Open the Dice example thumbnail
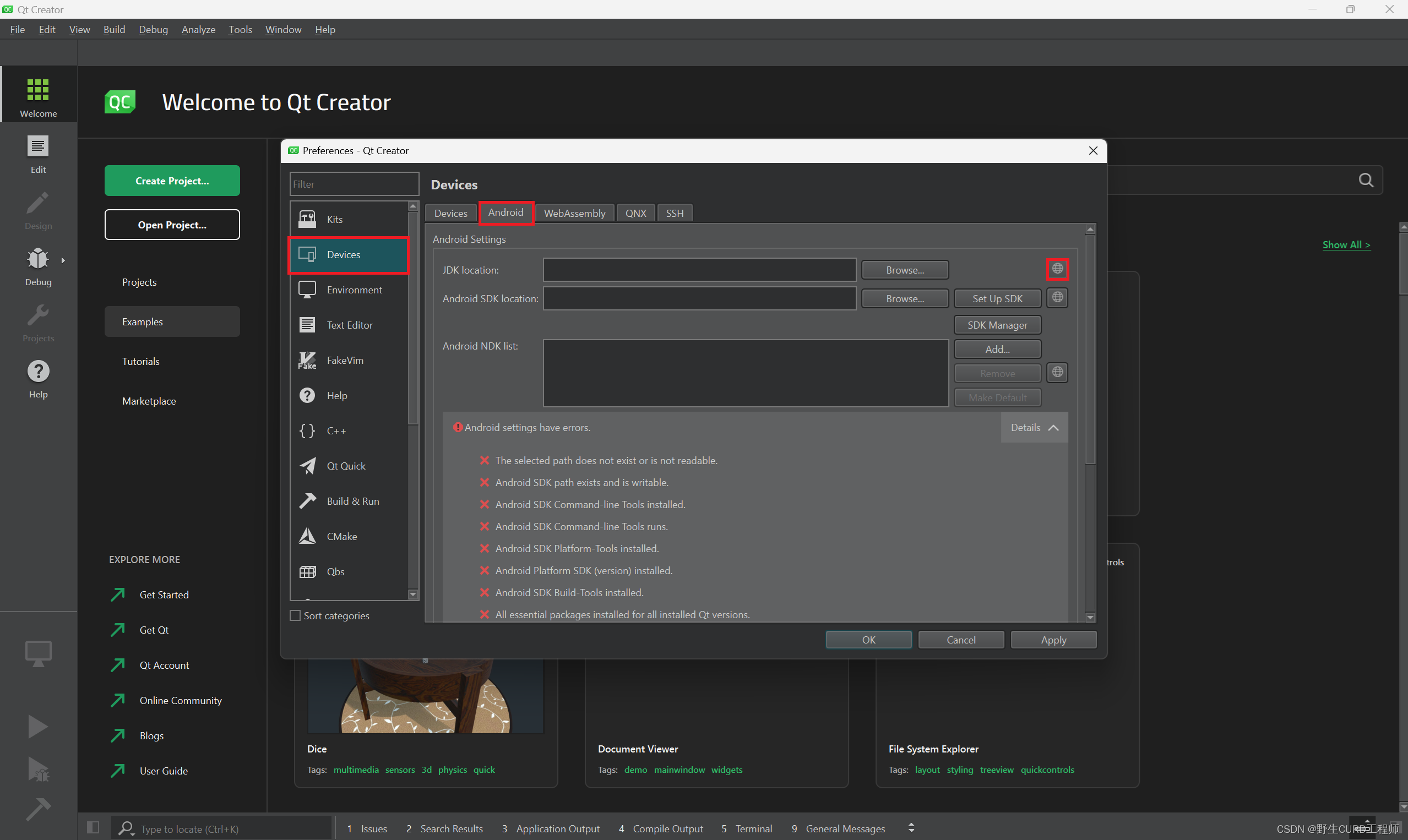Screen dimensions: 1408x840 pyautogui.click(x=425, y=696)
